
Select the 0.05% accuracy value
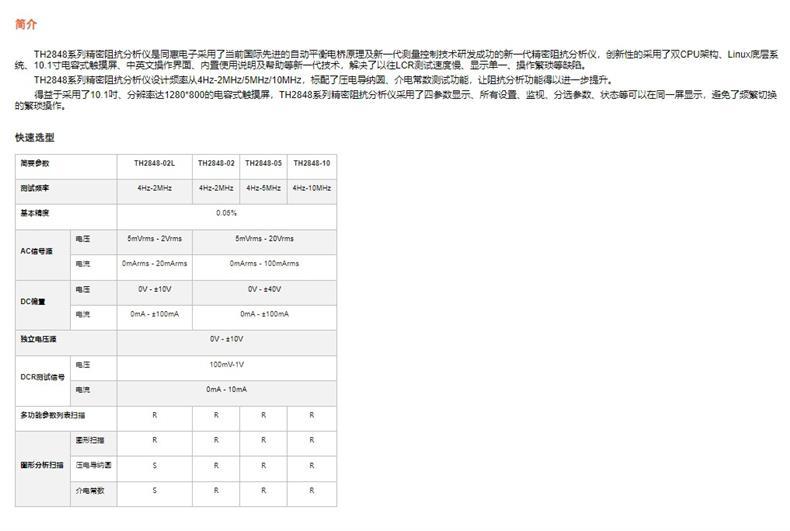click(227, 213)
